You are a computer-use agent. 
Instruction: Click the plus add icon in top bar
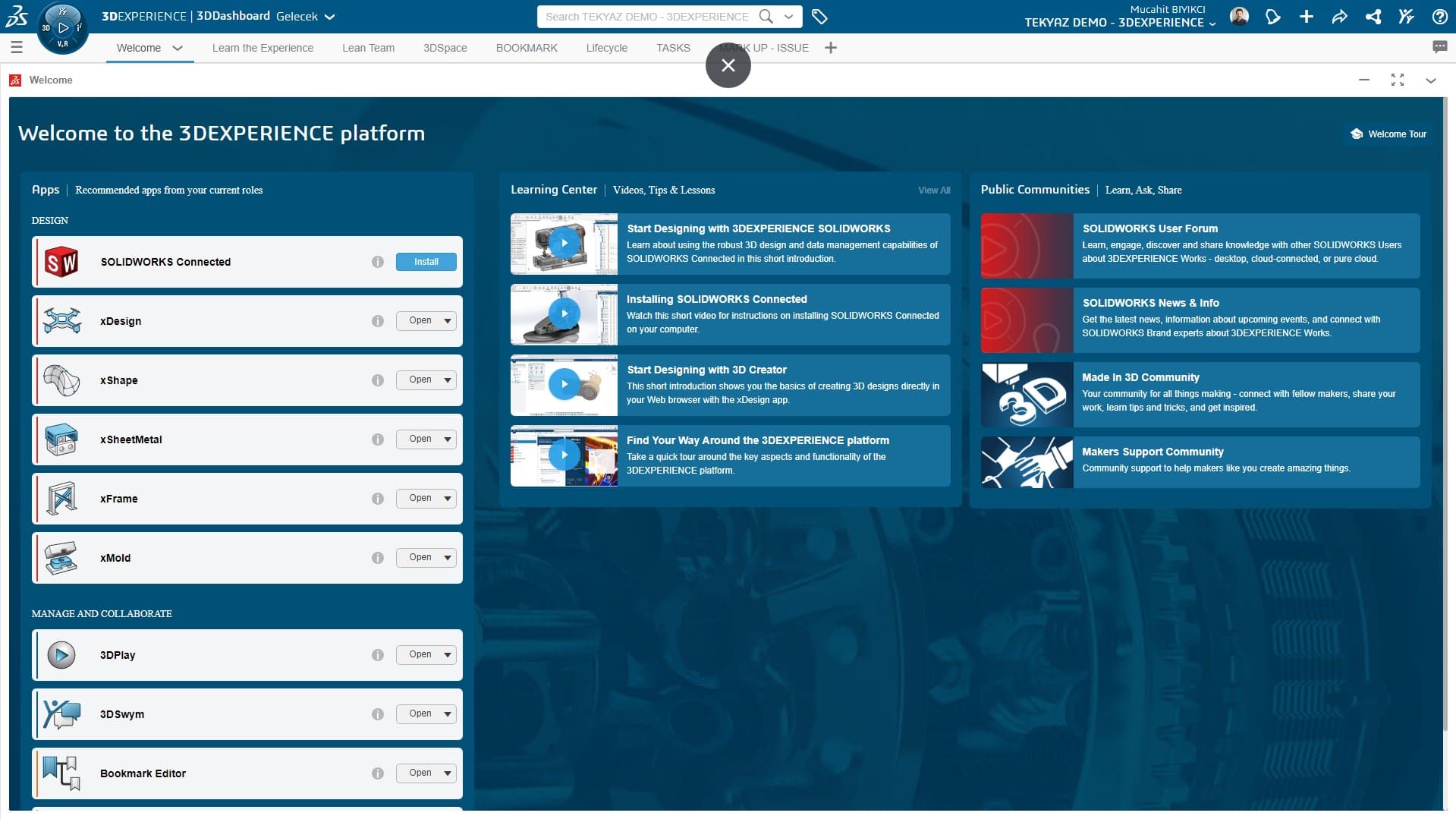[1307, 16]
